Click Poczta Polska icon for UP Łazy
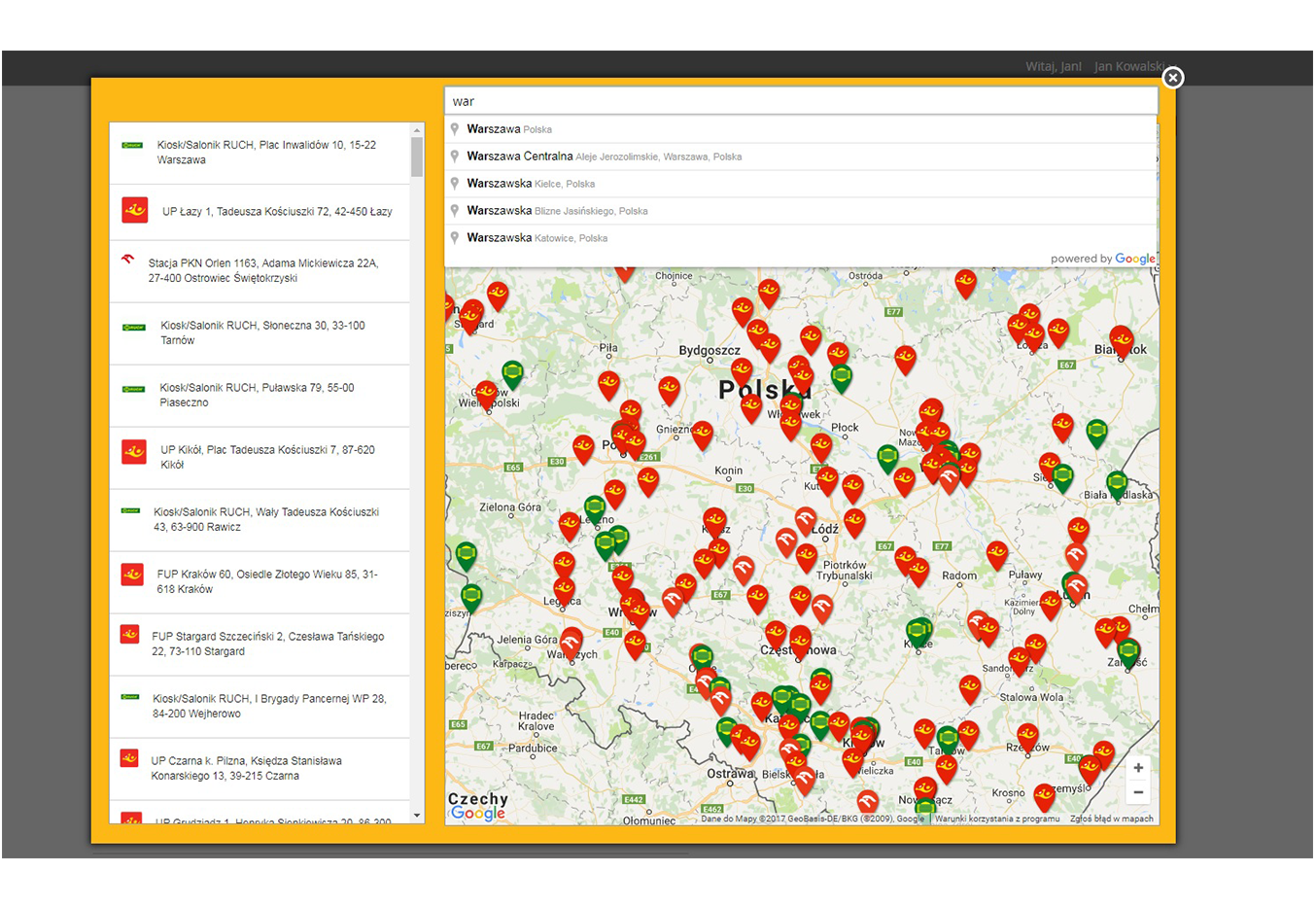 click(135, 210)
